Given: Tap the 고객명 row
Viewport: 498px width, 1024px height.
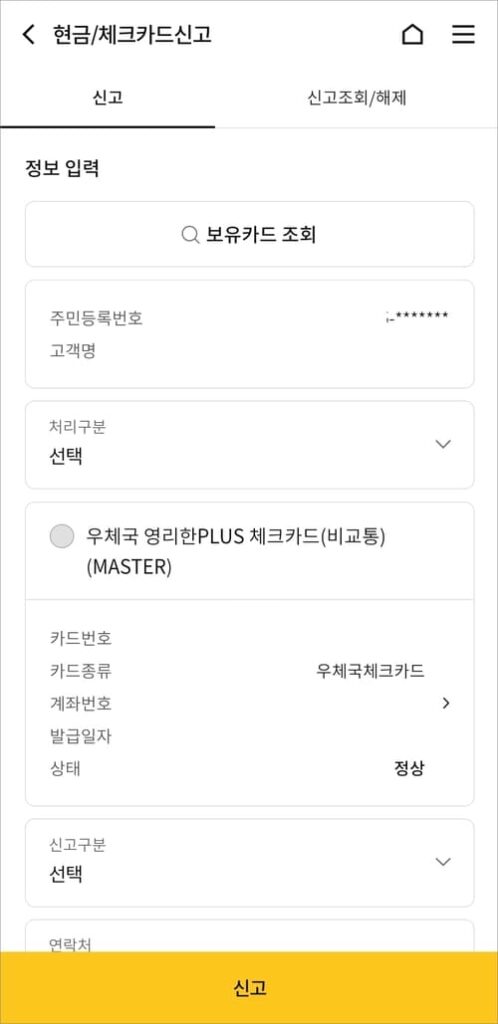Looking at the screenshot, I should coord(249,351).
